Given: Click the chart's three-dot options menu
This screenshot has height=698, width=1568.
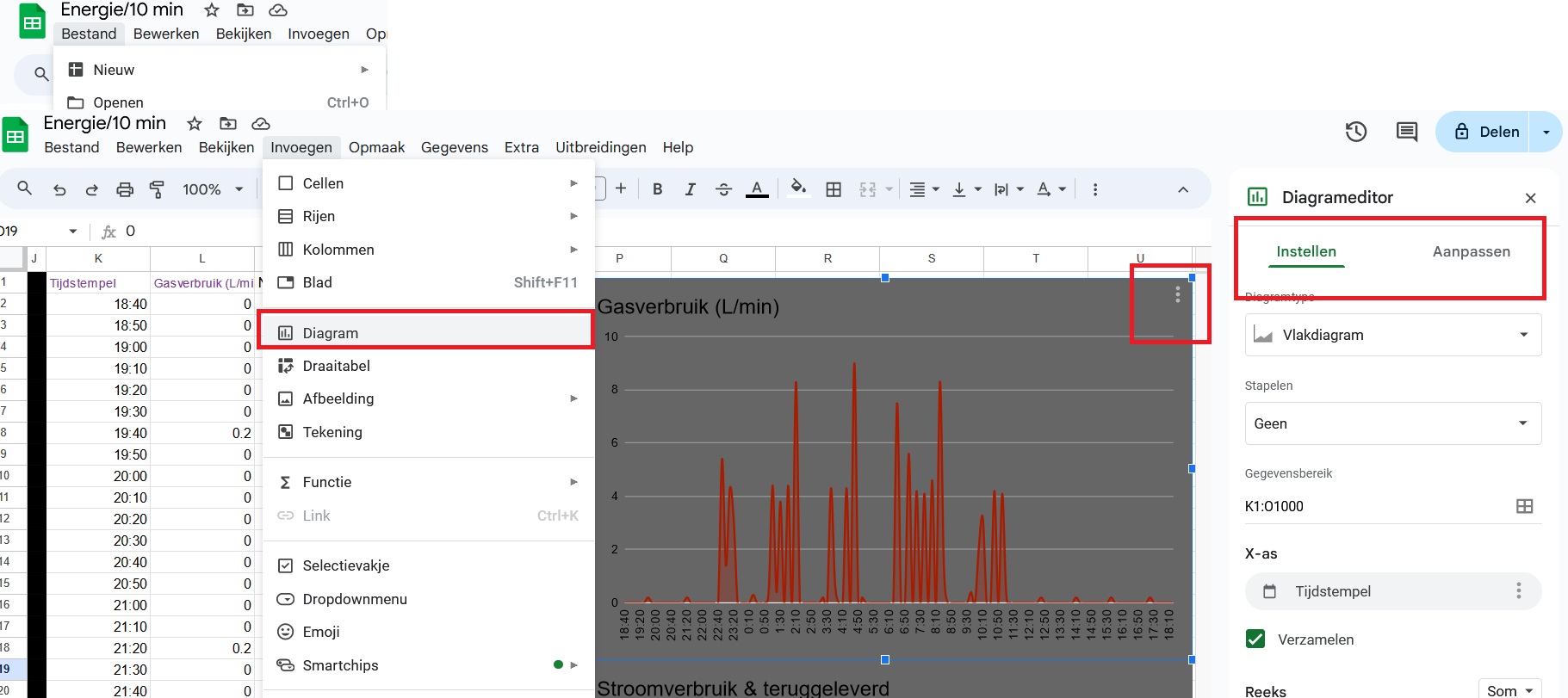Looking at the screenshot, I should [x=1177, y=295].
